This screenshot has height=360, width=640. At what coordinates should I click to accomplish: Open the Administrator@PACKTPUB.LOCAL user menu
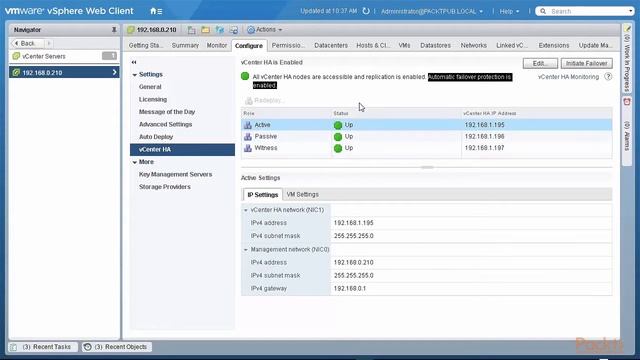[x=432, y=11]
